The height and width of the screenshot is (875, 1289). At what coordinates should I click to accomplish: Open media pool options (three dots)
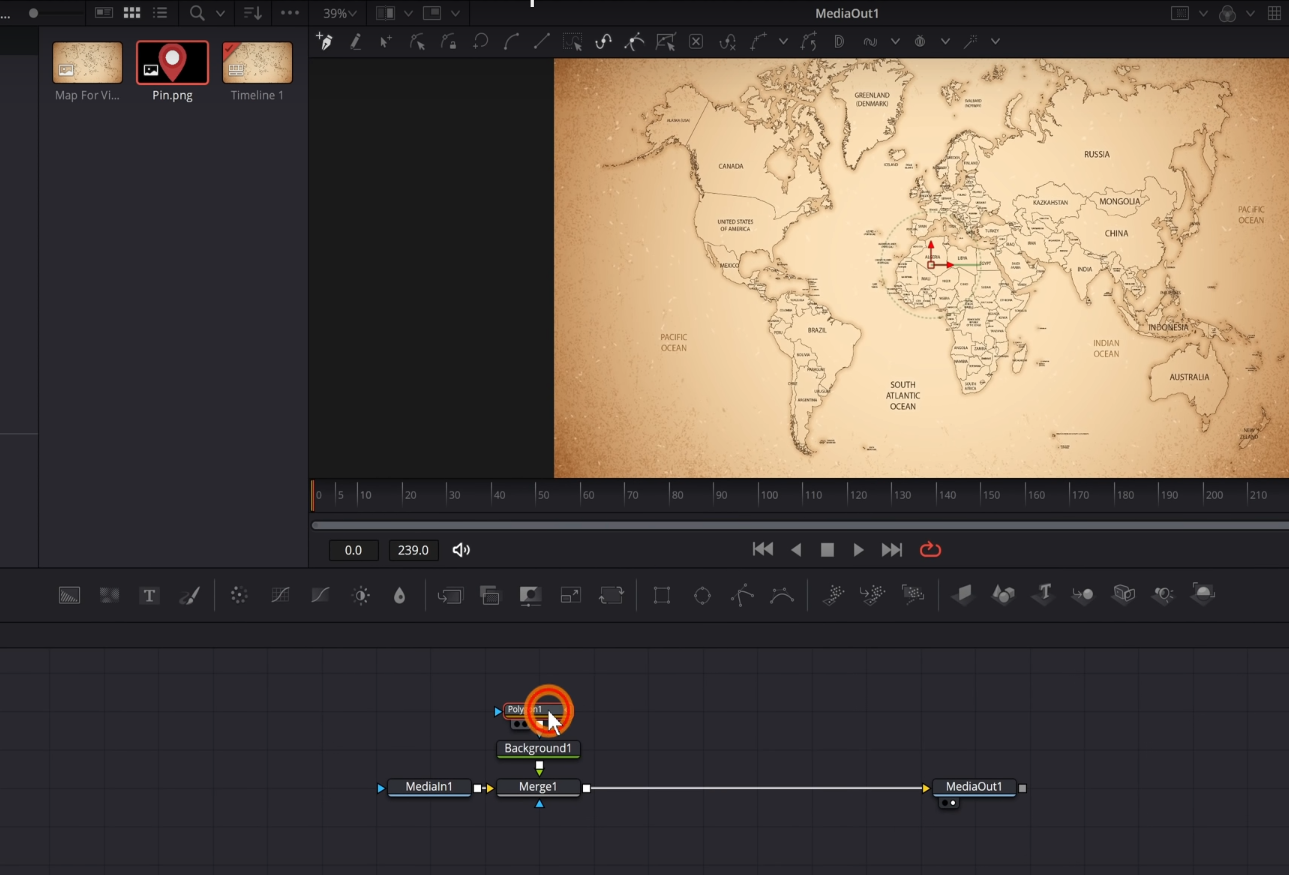pyautogui.click(x=290, y=13)
